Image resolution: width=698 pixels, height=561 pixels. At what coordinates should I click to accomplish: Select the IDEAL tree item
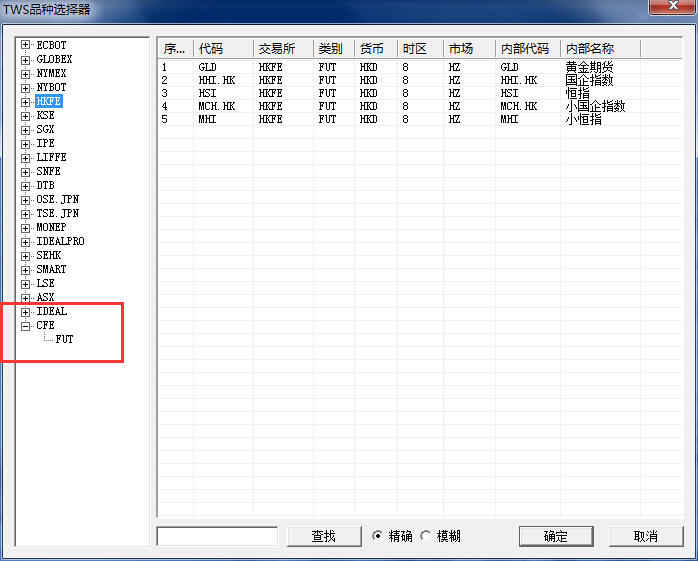click(x=52, y=311)
